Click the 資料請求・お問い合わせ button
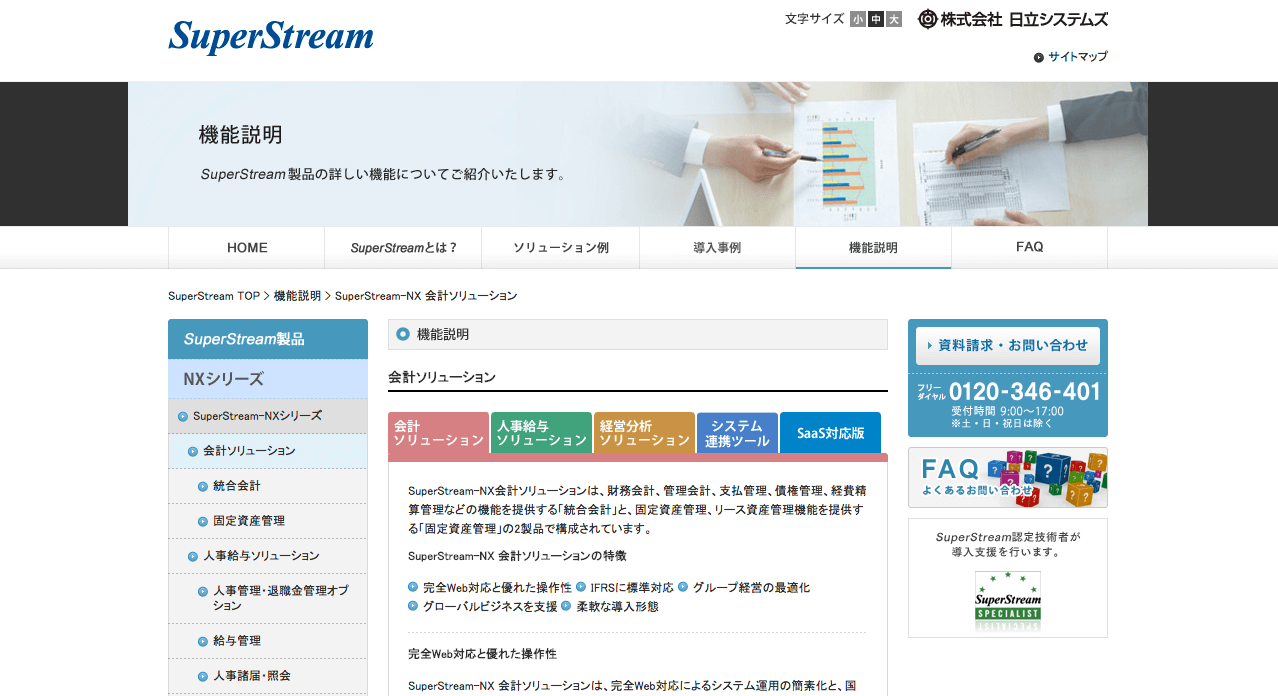 (x=1007, y=345)
